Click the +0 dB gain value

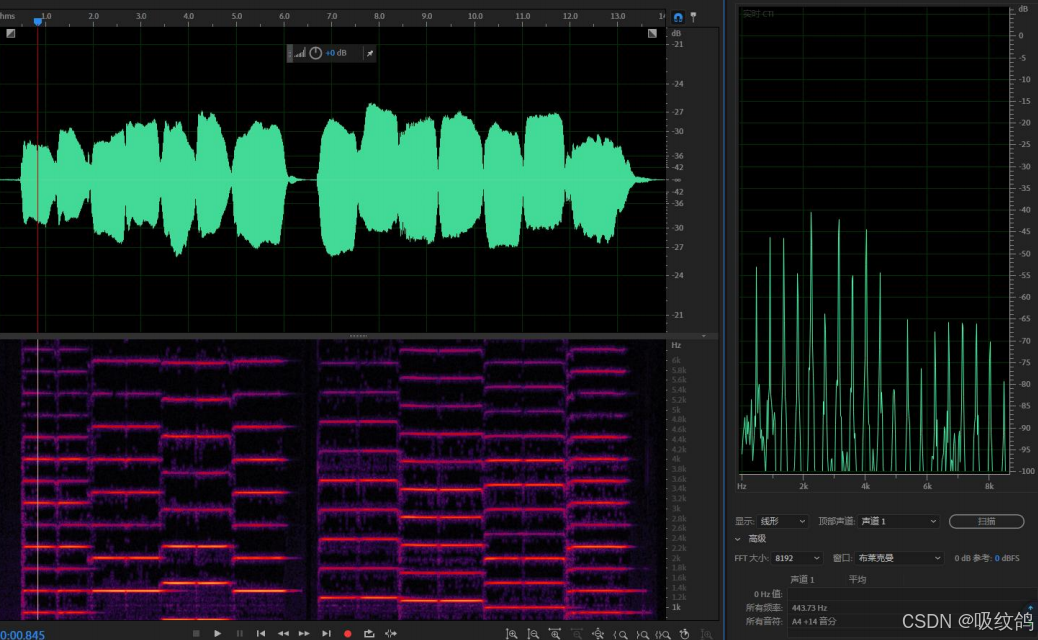[336, 53]
